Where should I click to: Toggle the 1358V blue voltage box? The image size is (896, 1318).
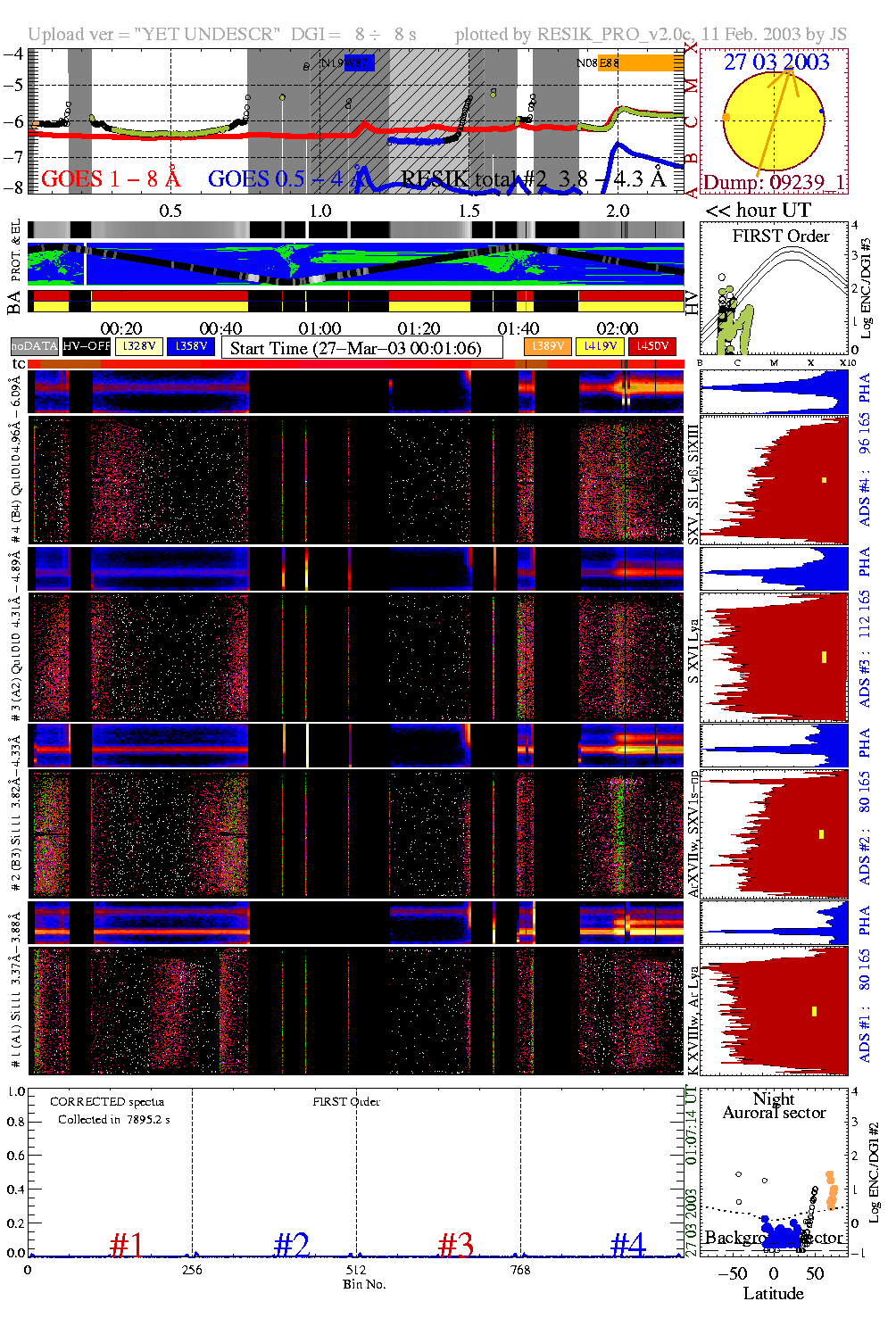[191, 346]
